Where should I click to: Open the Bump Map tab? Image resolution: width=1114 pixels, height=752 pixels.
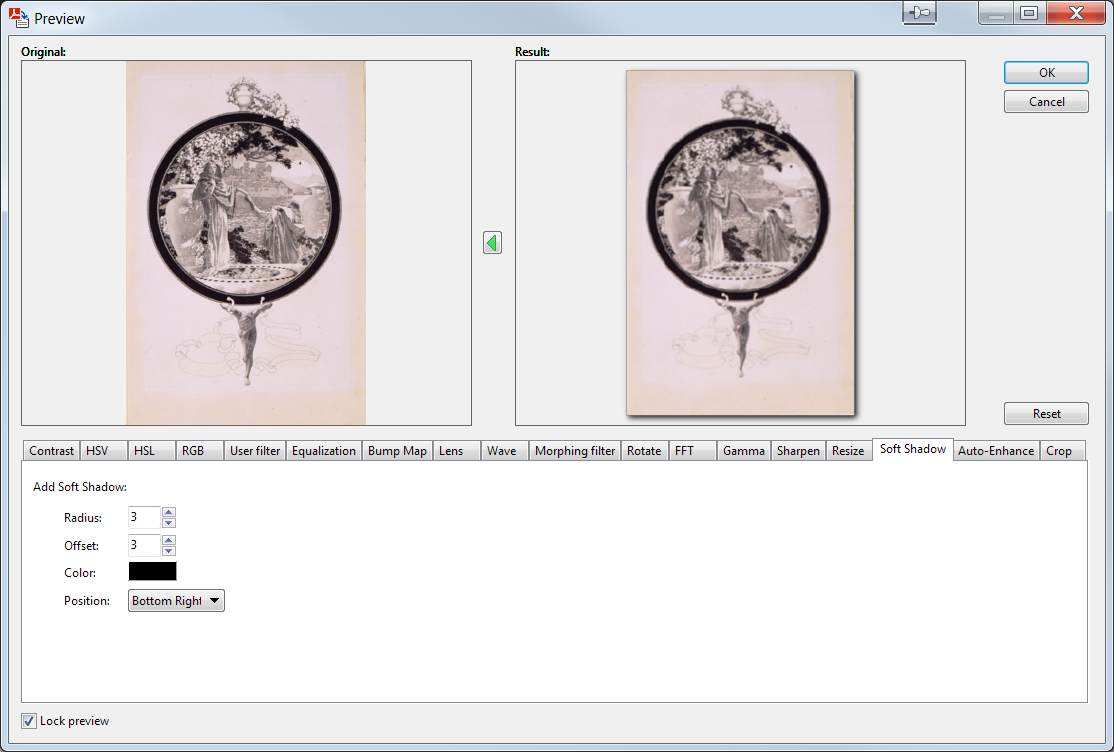coord(397,451)
